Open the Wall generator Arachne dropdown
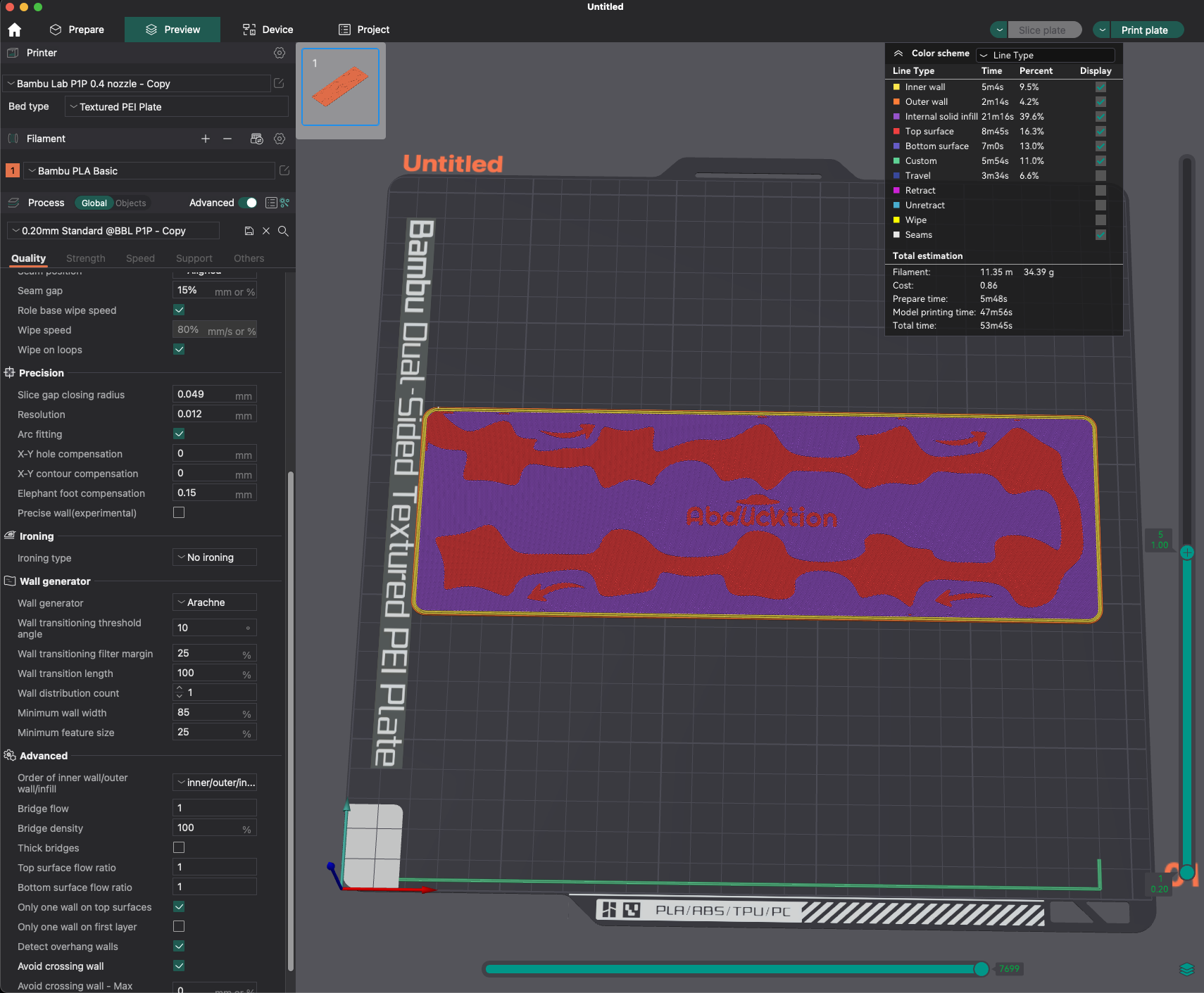Image resolution: width=1204 pixels, height=993 pixels. 215,602
